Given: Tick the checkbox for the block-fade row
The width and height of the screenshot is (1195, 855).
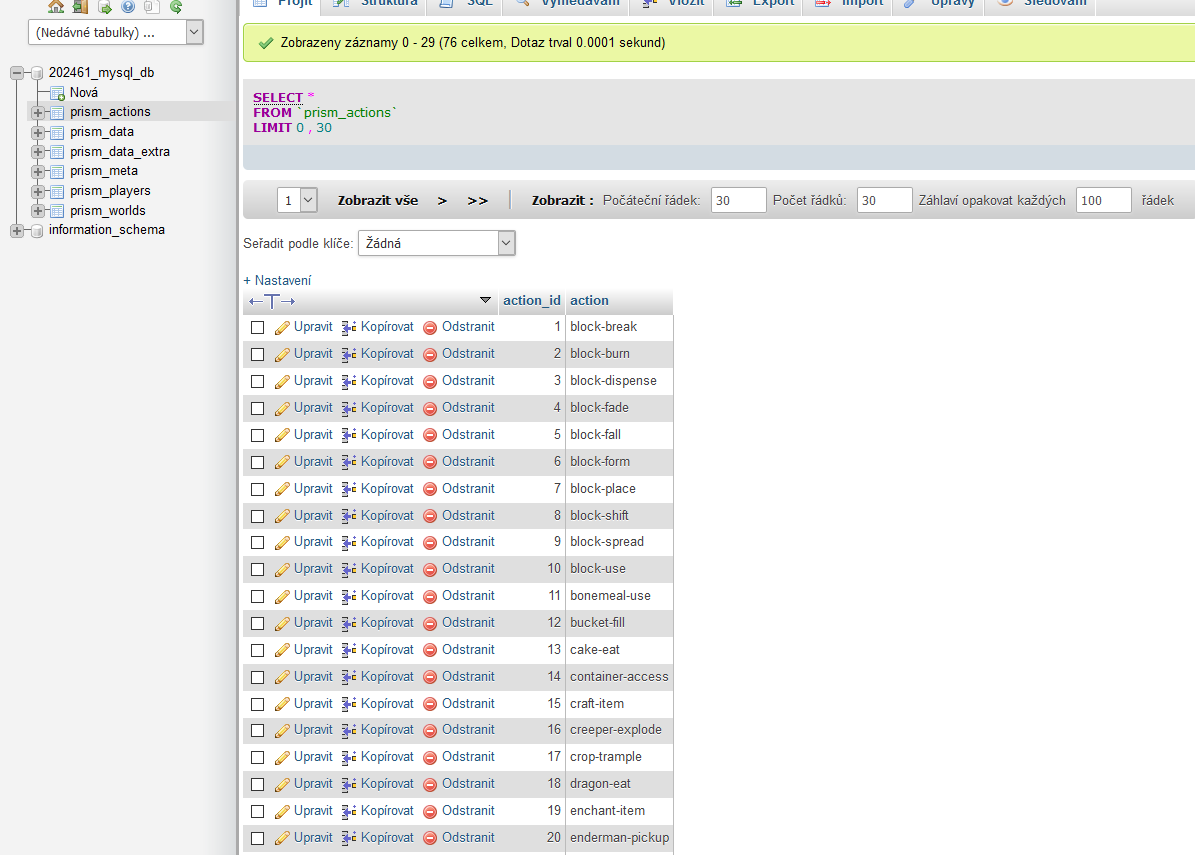Looking at the screenshot, I should [x=258, y=408].
